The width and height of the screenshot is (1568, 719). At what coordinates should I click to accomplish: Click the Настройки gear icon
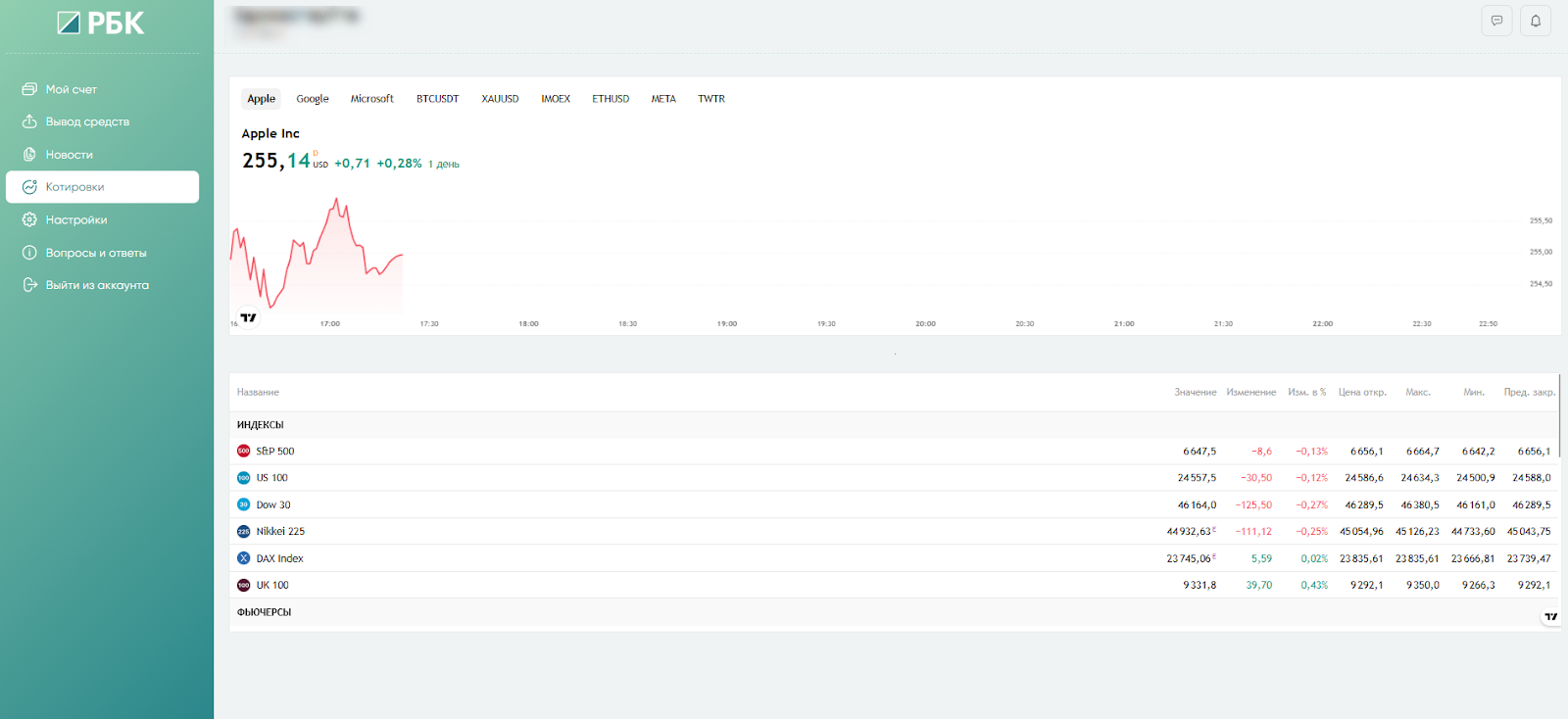29,219
